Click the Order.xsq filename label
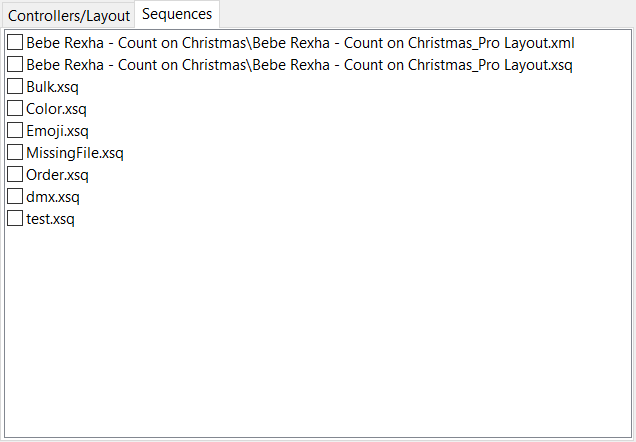Viewport: 636px width, 442px height. coord(57,175)
